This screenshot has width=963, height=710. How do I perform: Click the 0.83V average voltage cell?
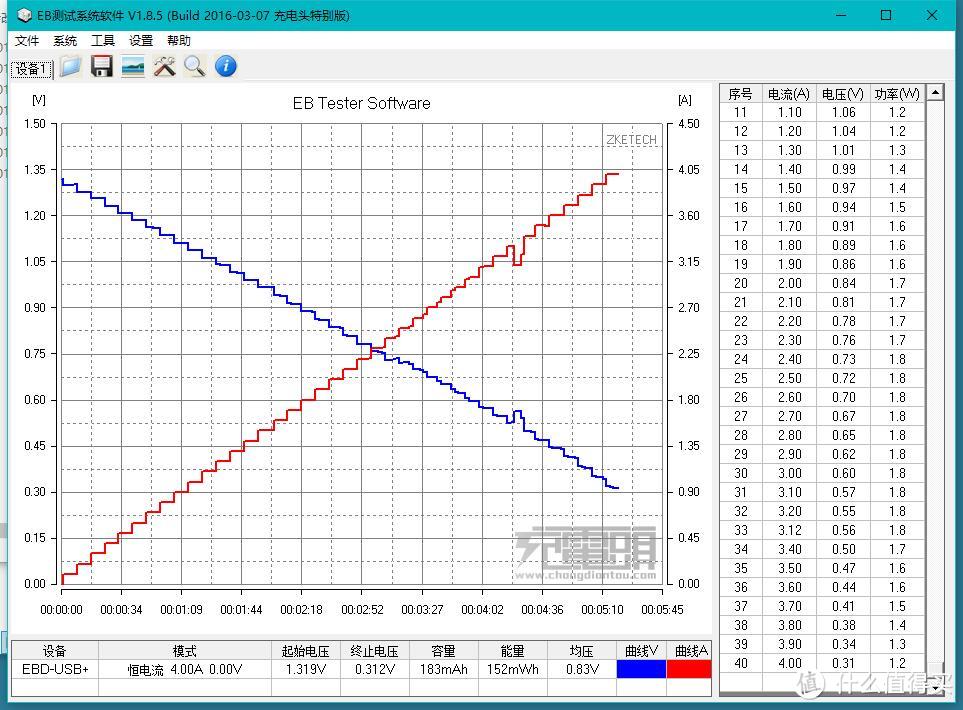pyautogui.click(x=582, y=669)
